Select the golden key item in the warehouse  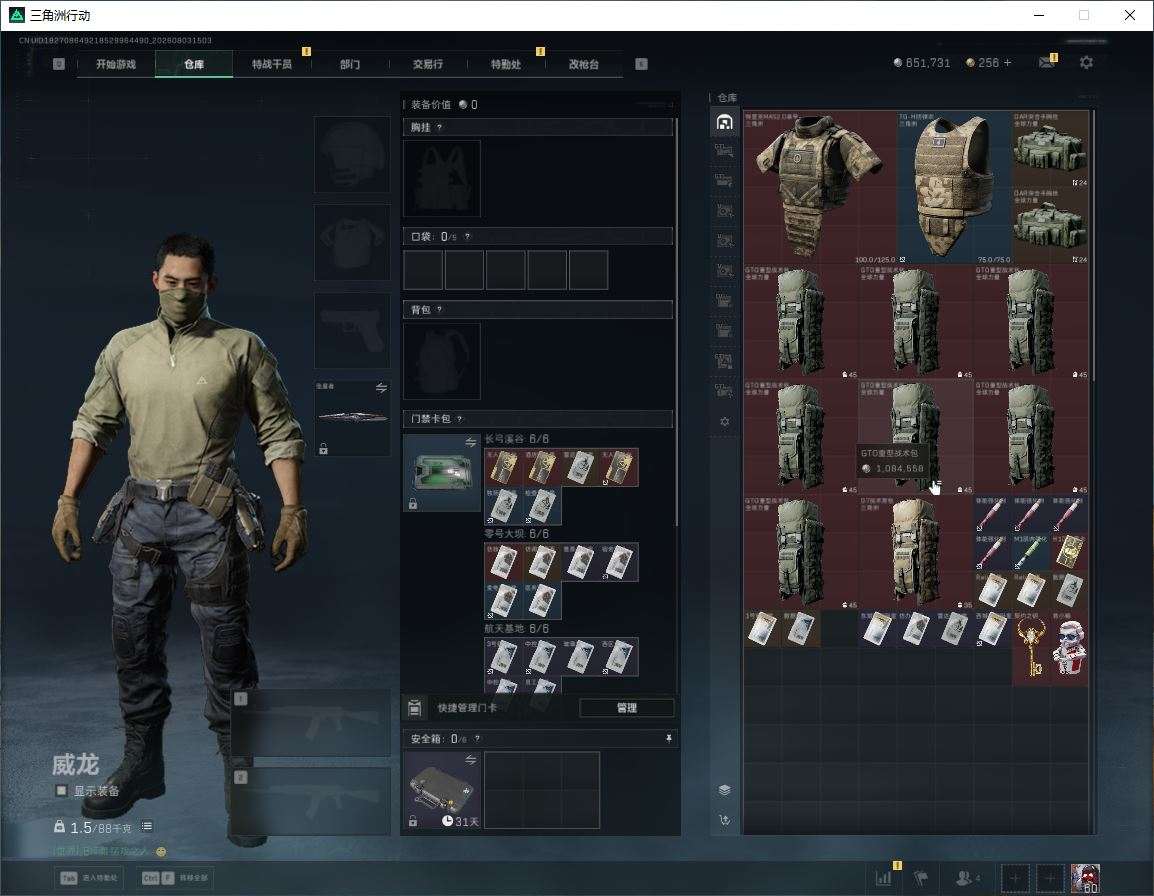point(1030,647)
